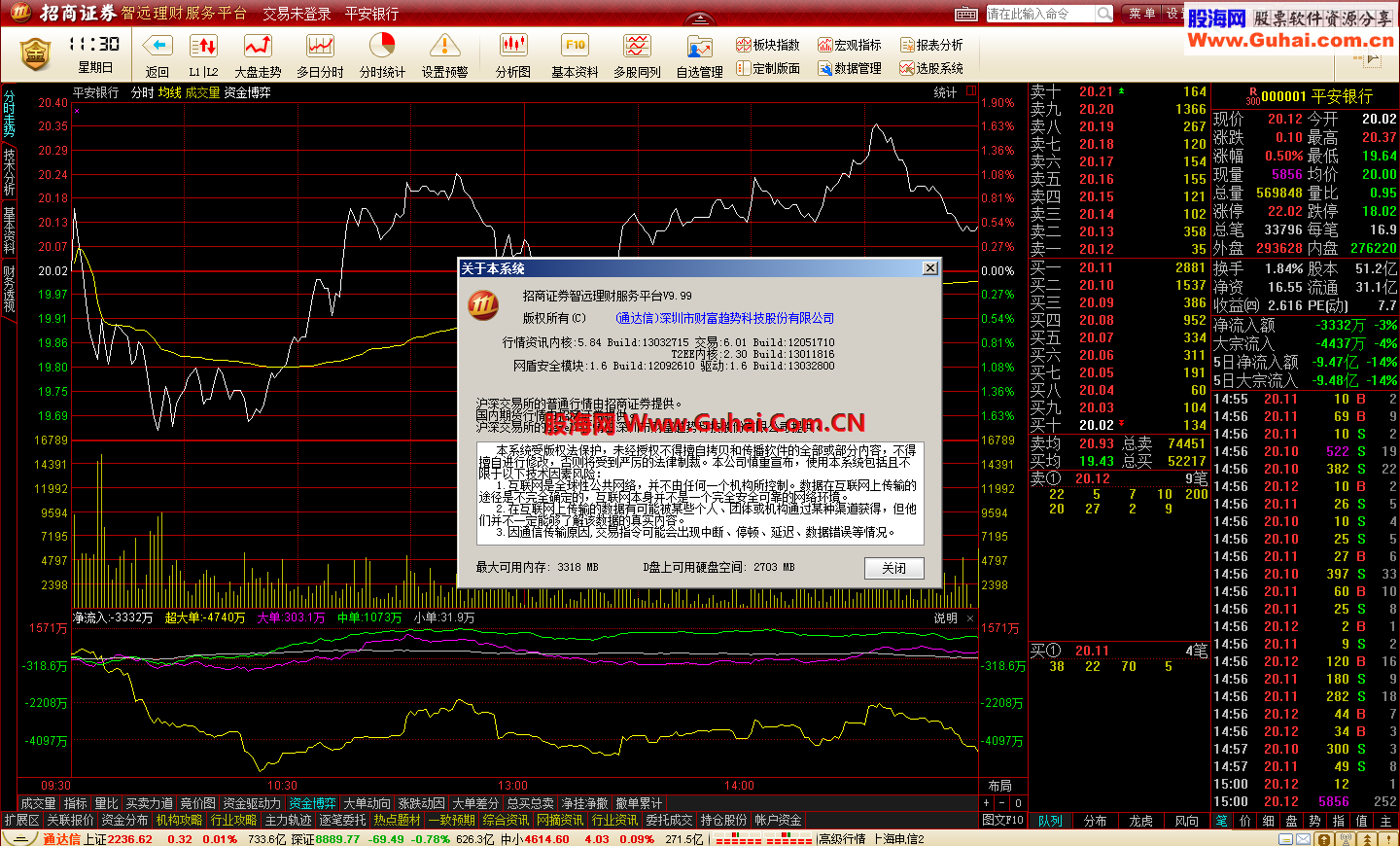Click 定制版面 toolbar item
The image size is (1400, 846).
(768, 68)
